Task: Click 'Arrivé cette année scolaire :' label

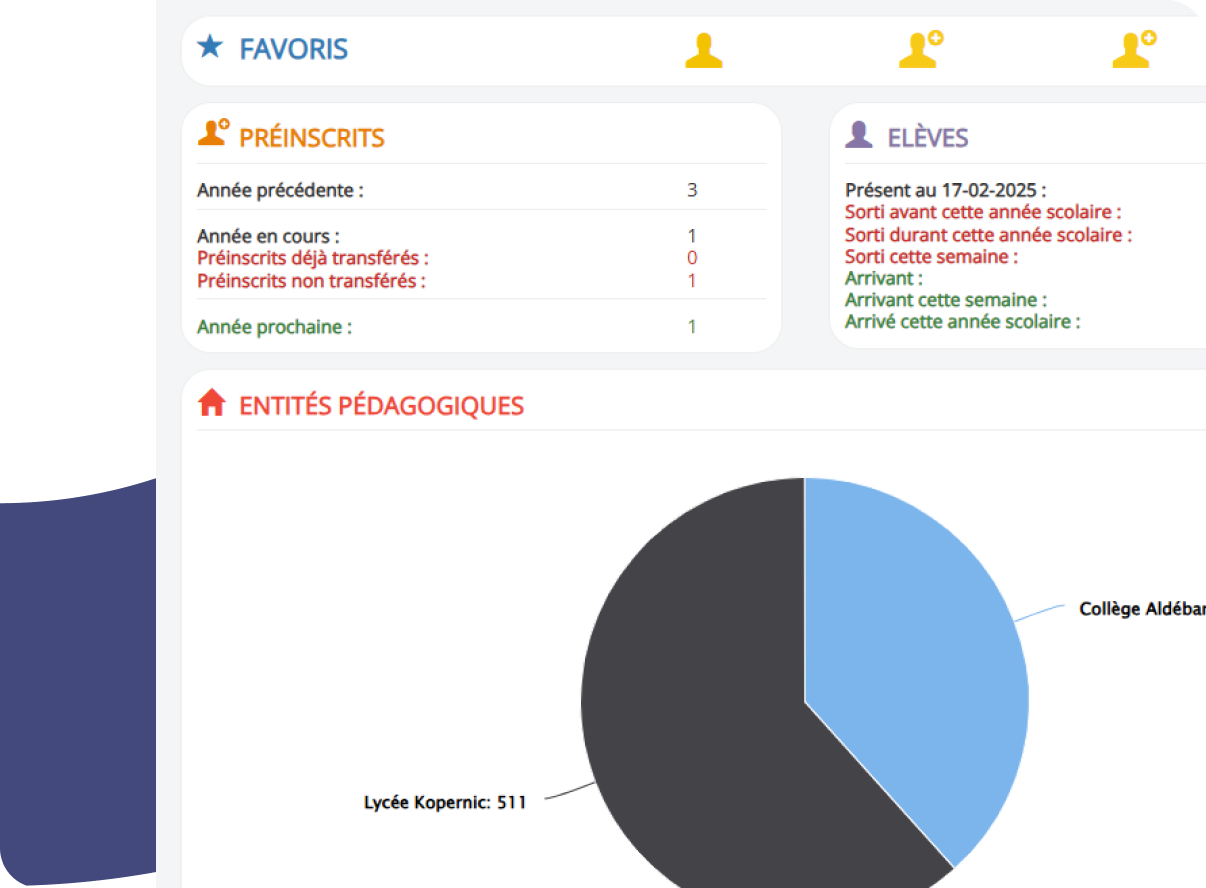Action: [963, 322]
